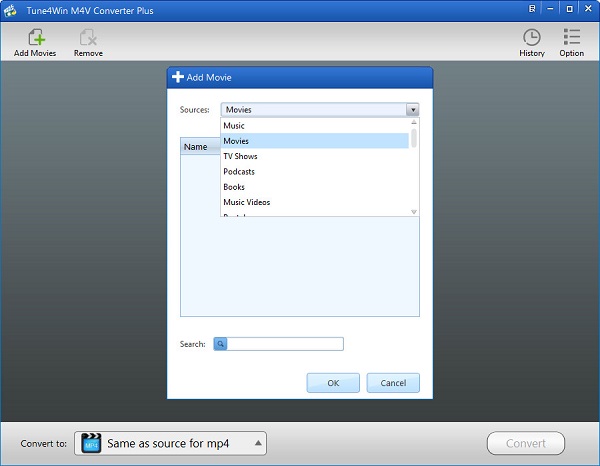Select Music from the Sources list
The height and width of the screenshot is (466, 600).
234,126
